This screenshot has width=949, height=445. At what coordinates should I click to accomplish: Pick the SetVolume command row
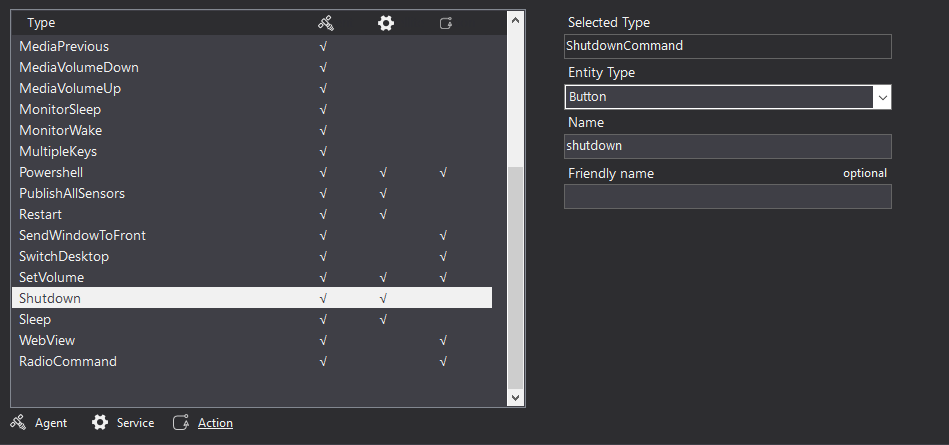point(51,278)
